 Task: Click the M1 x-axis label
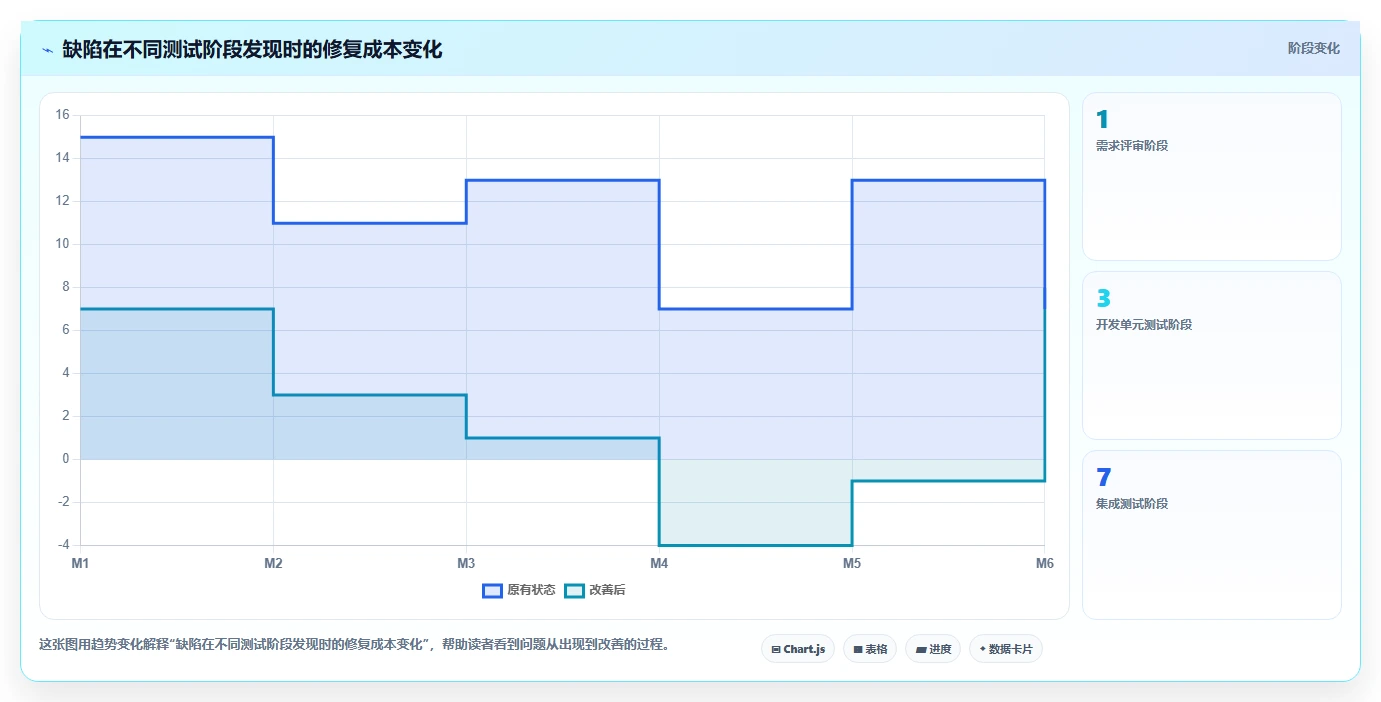[80, 563]
